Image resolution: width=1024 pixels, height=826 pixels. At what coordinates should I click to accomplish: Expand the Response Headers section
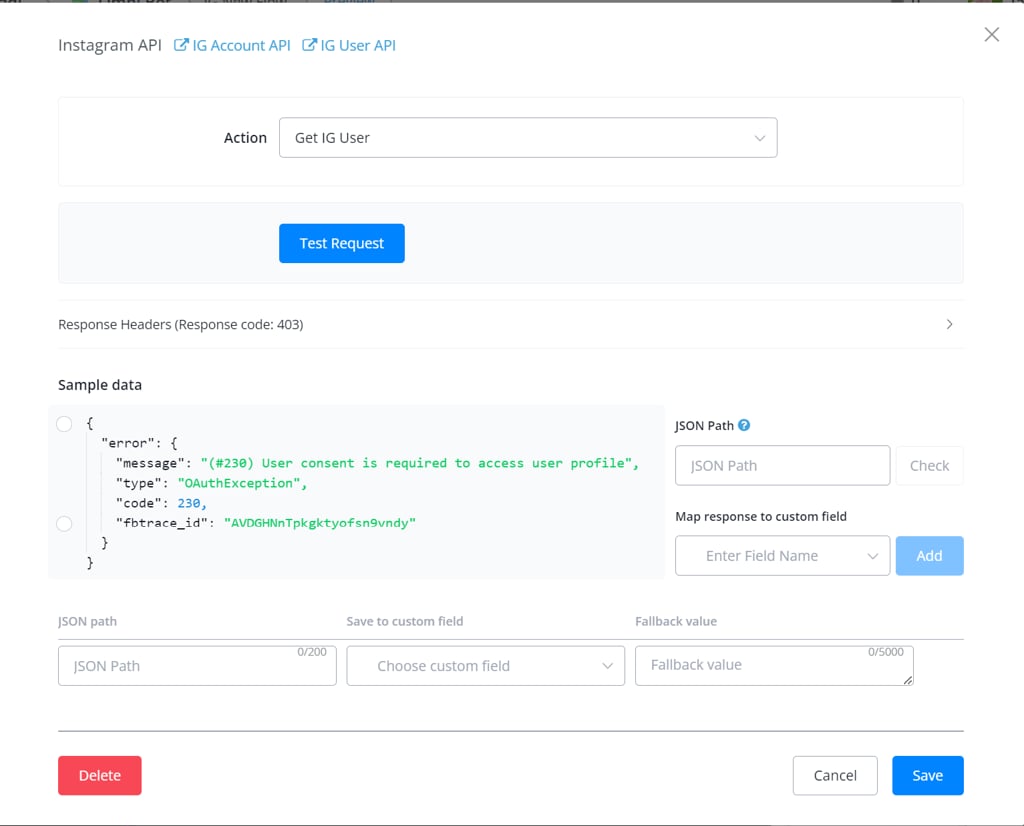511,325
